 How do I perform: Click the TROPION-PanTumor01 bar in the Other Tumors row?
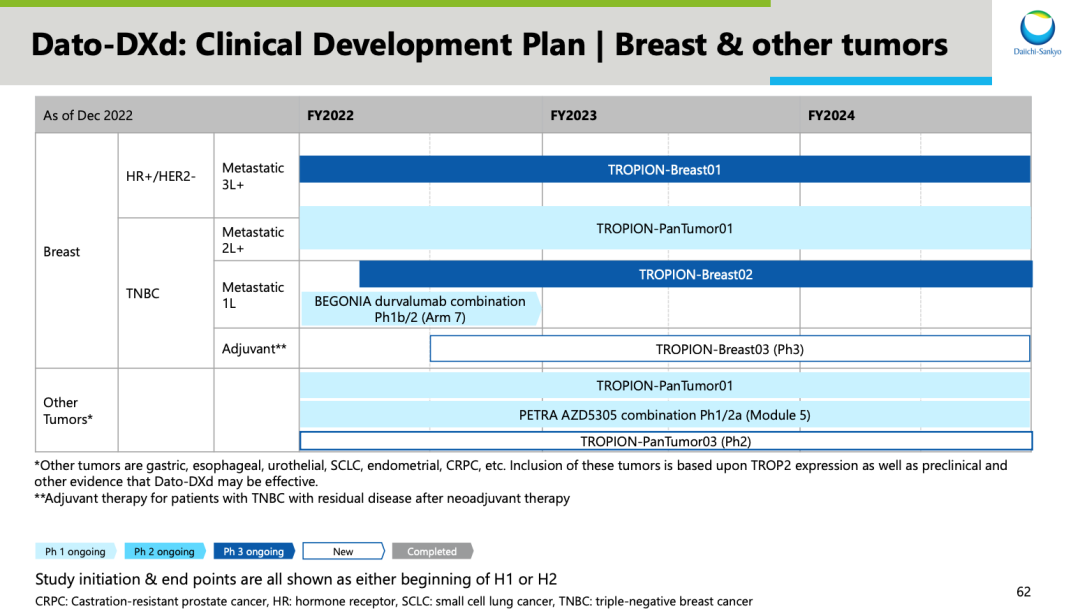[x=665, y=386]
